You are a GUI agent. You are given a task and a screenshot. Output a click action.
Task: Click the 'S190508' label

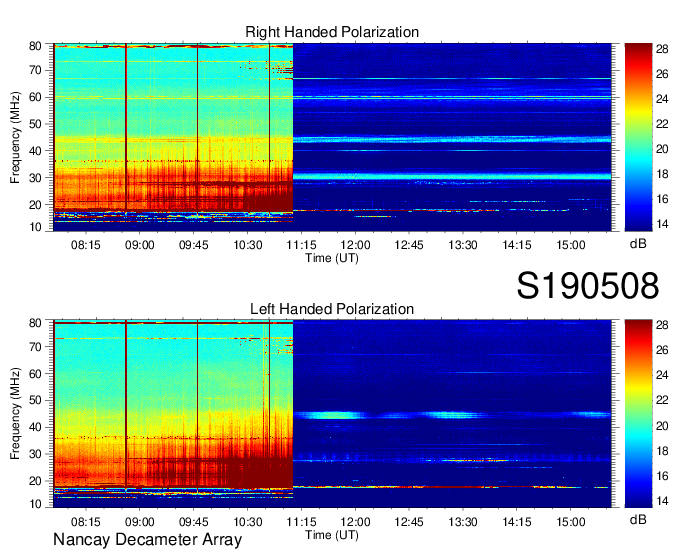click(588, 286)
